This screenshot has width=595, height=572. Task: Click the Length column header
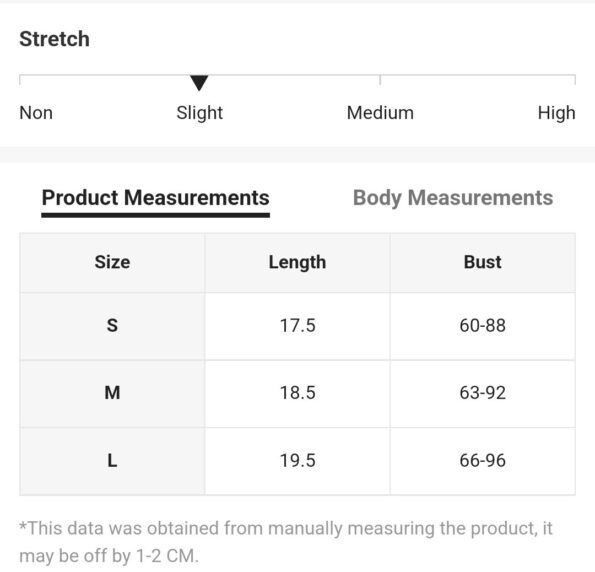pos(298,263)
